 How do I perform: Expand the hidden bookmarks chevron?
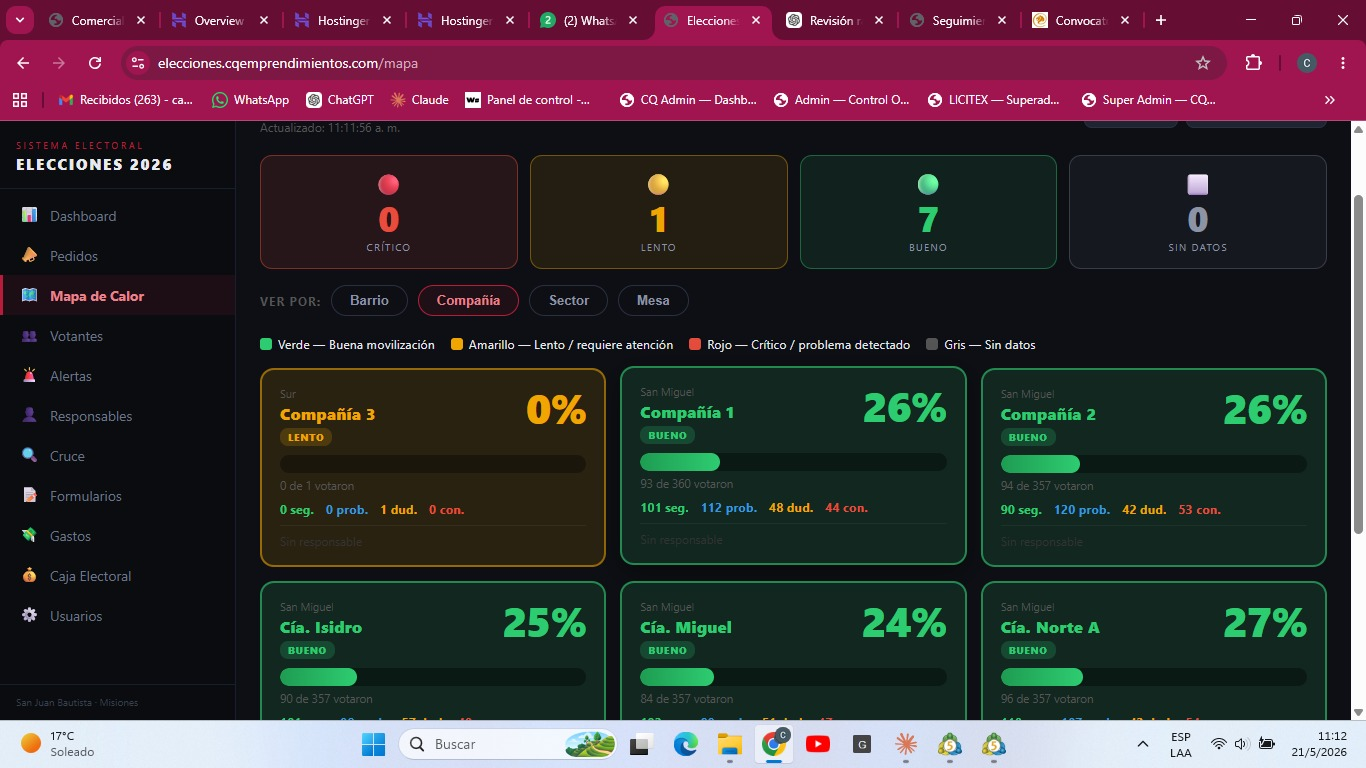1330,100
